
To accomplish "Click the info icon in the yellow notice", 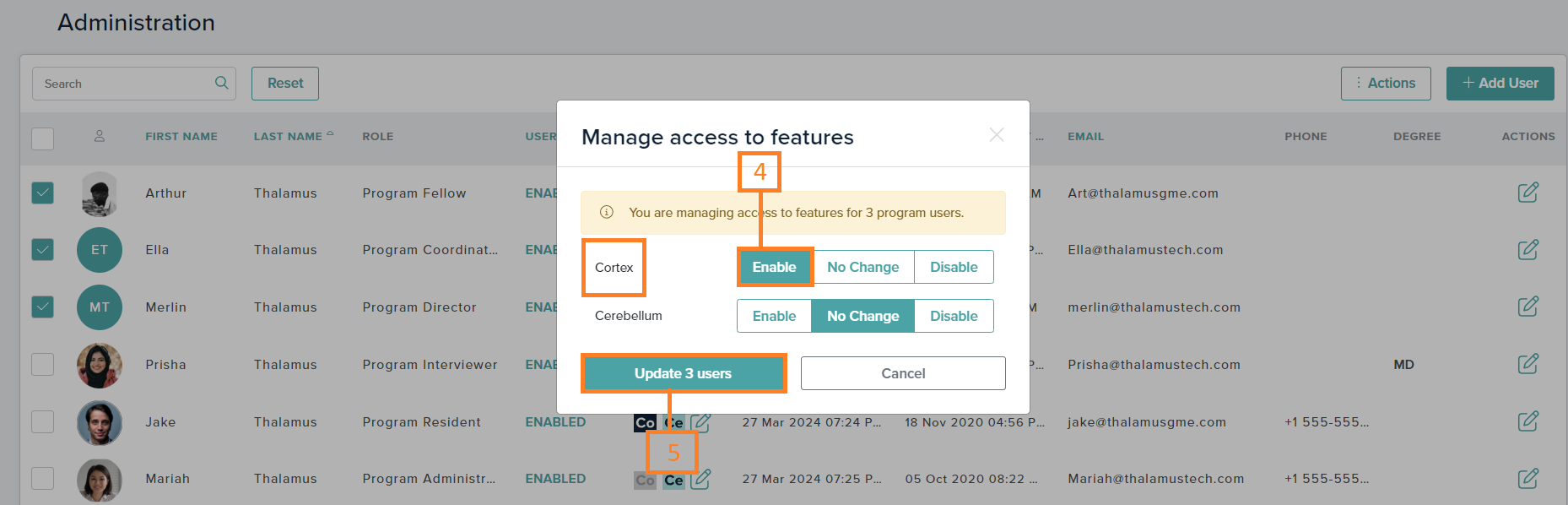I will point(606,212).
